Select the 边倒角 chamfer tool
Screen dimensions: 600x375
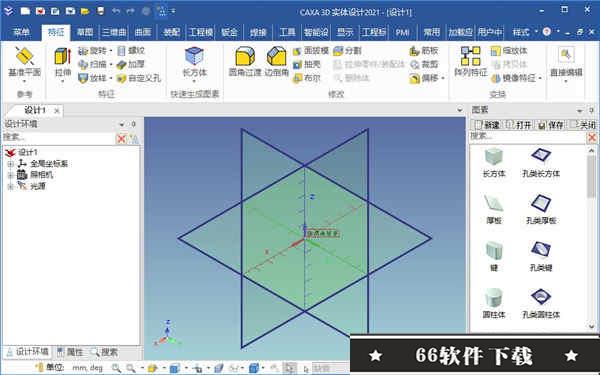coord(276,61)
